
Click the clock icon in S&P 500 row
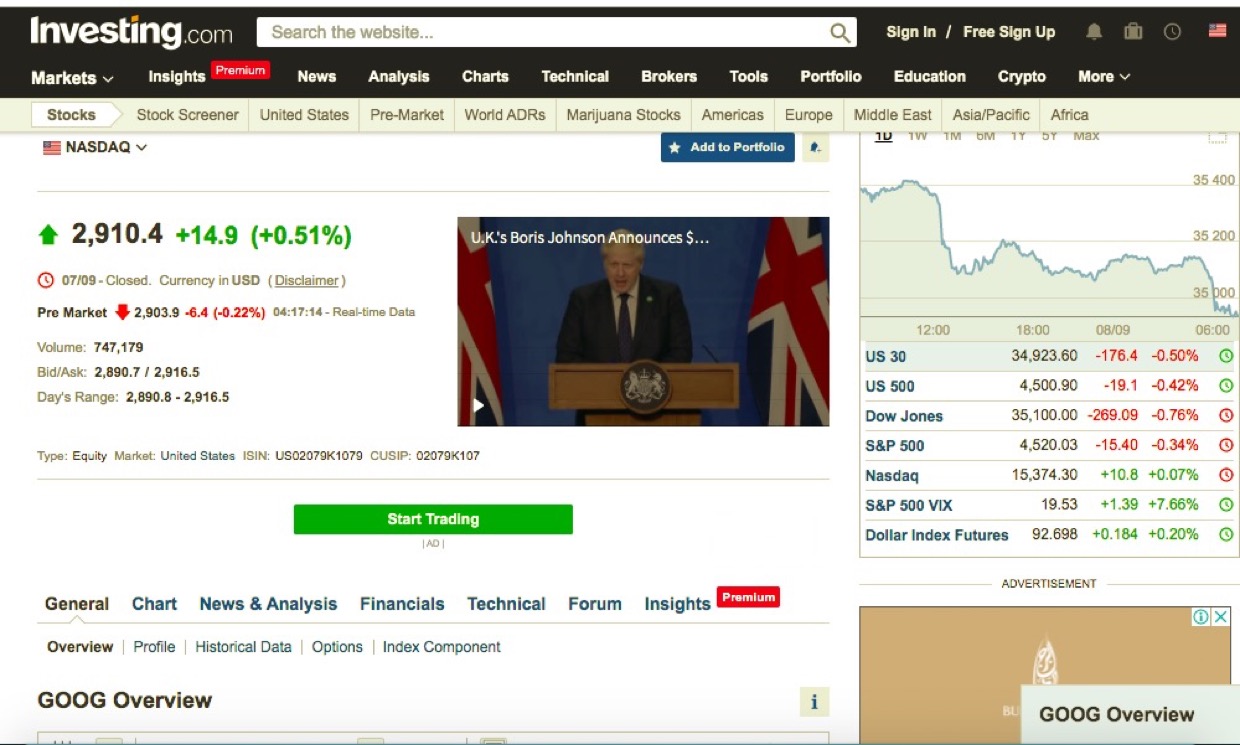pyautogui.click(x=1226, y=446)
